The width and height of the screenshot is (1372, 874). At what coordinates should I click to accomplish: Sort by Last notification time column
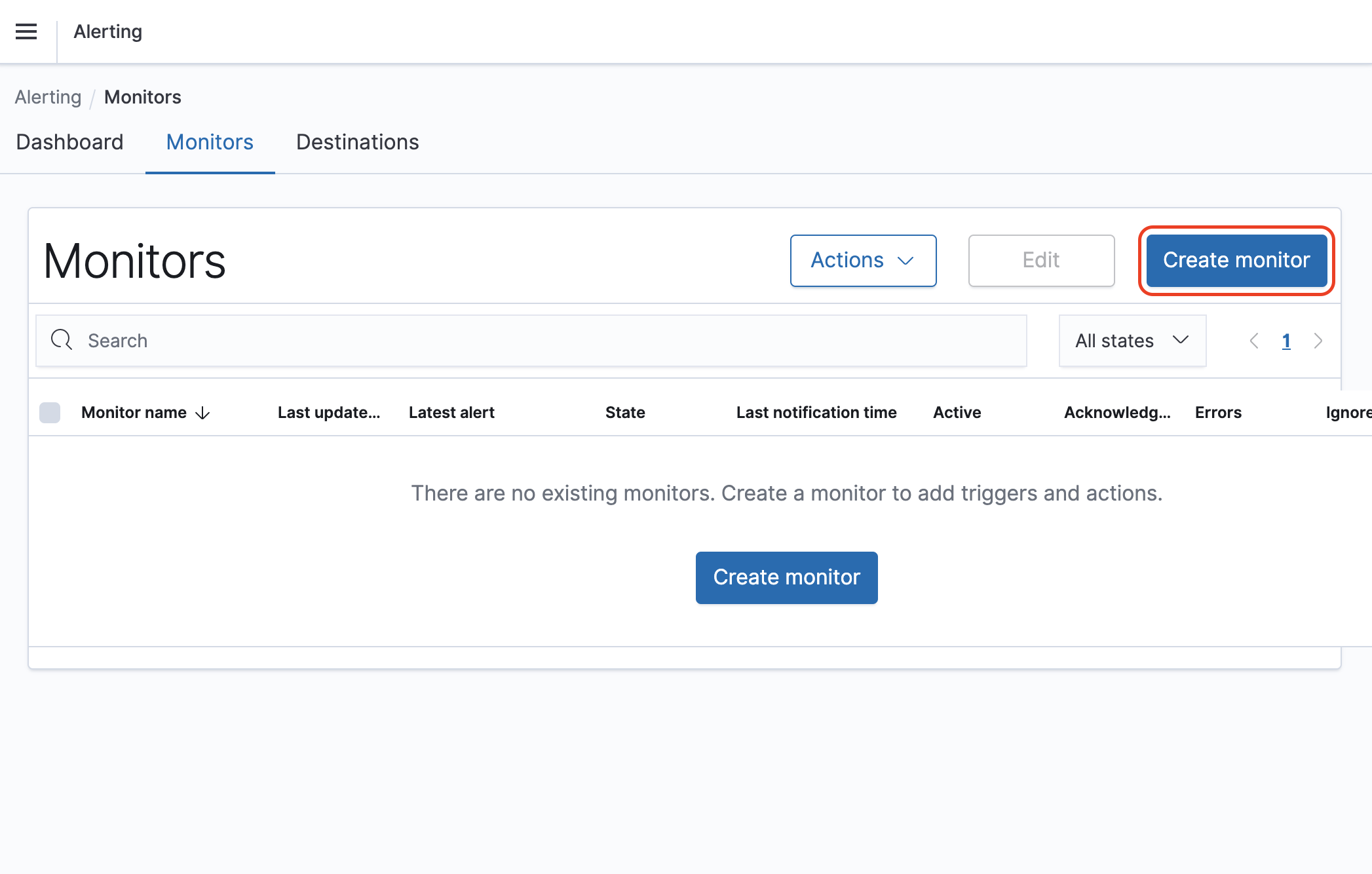click(x=816, y=413)
